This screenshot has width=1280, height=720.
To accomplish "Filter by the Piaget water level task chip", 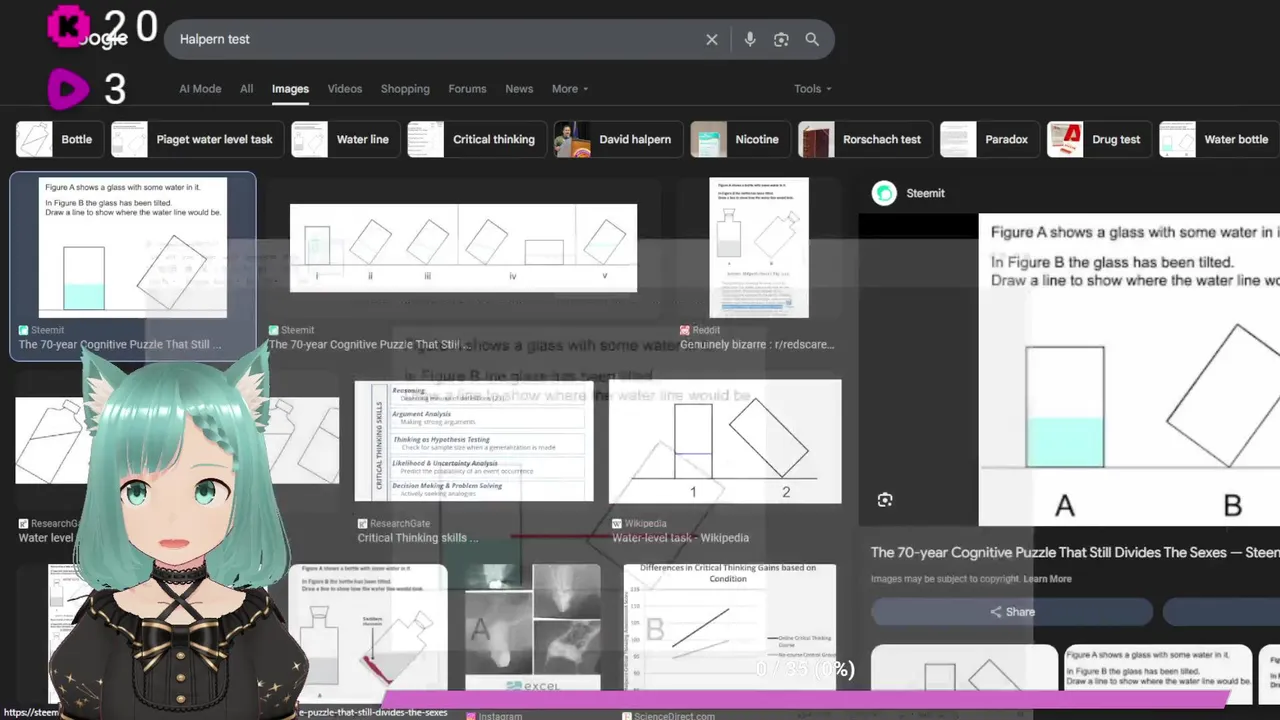I will [x=197, y=139].
